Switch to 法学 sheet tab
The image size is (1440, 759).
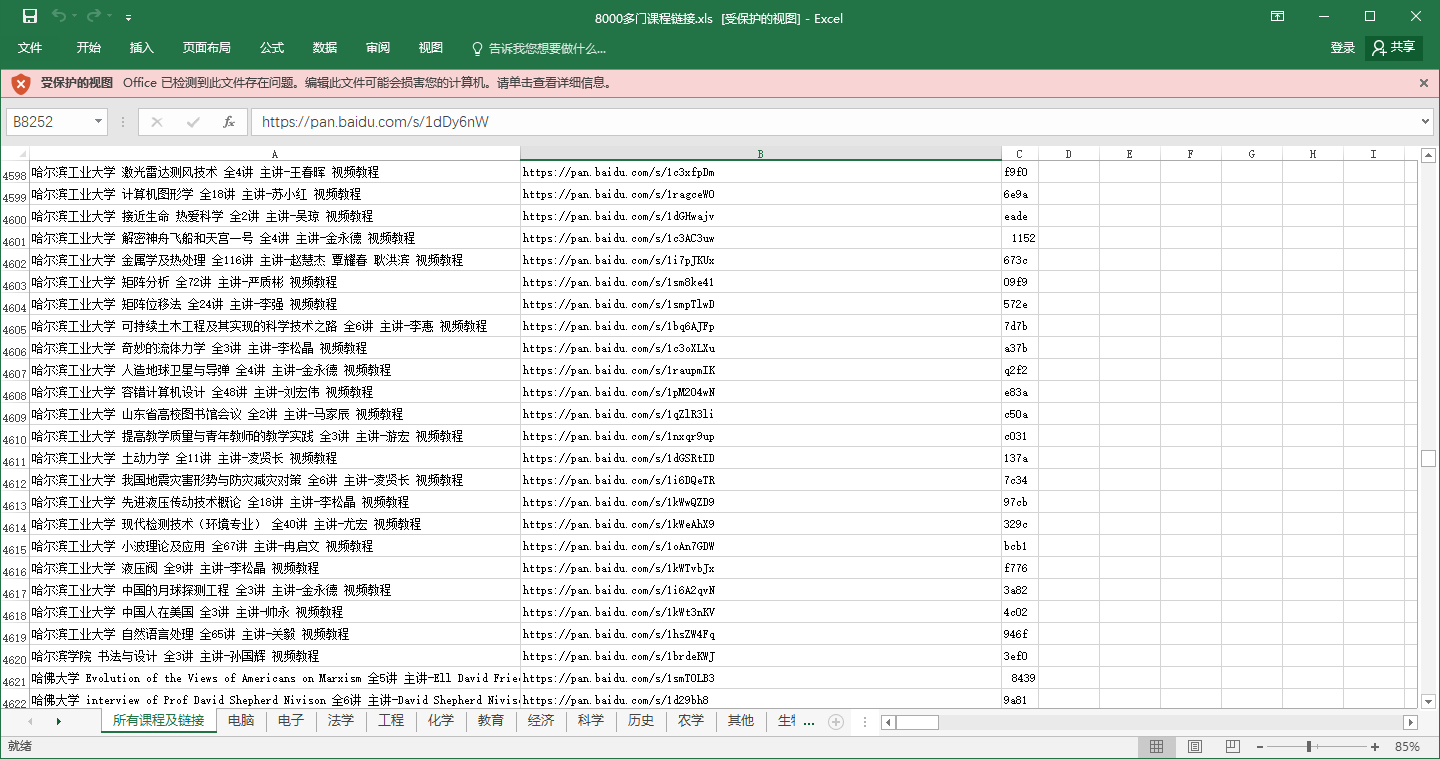click(341, 721)
